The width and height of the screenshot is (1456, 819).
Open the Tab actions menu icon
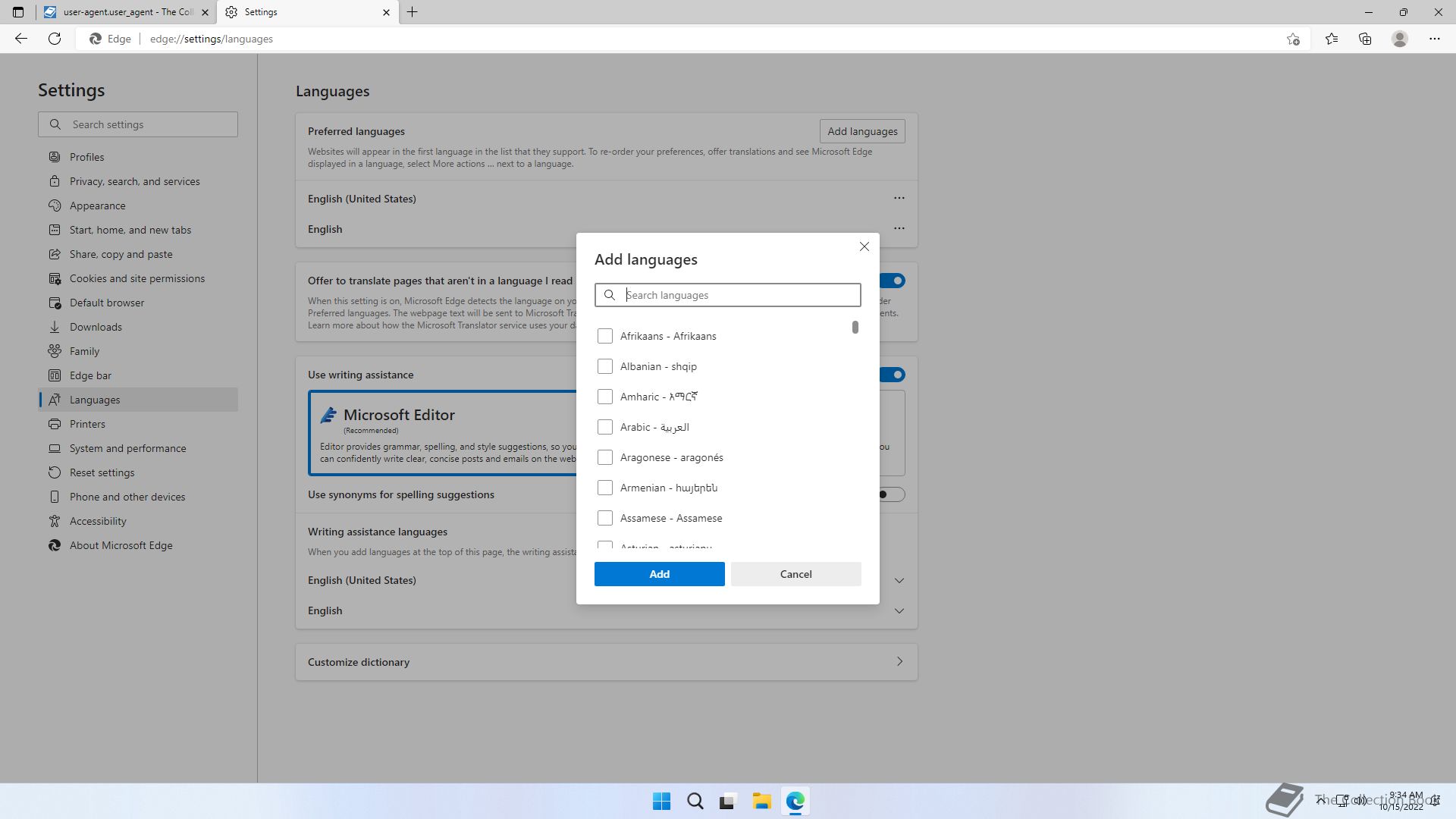(x=18, y=12)
